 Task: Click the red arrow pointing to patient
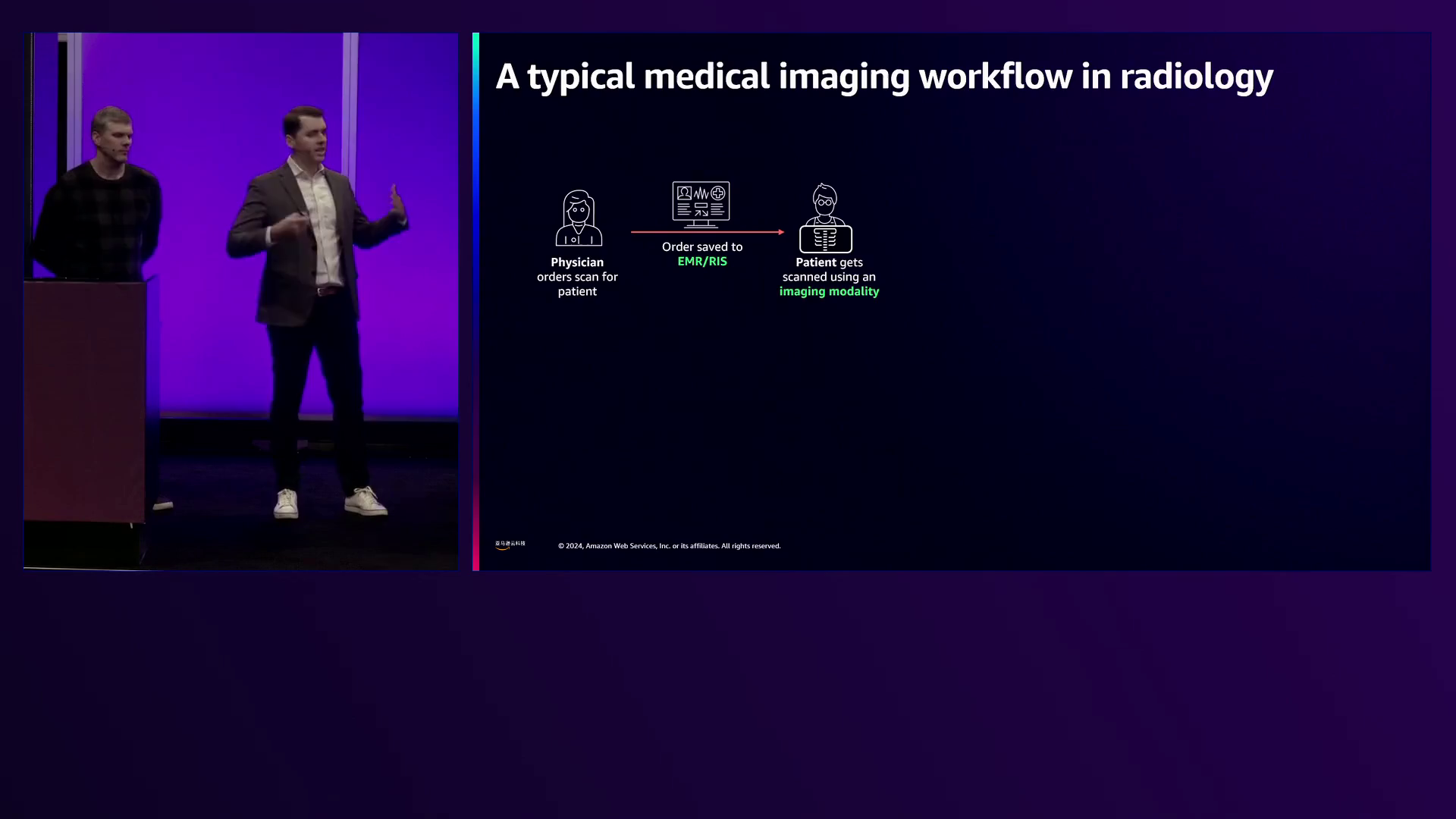point(707,232)
